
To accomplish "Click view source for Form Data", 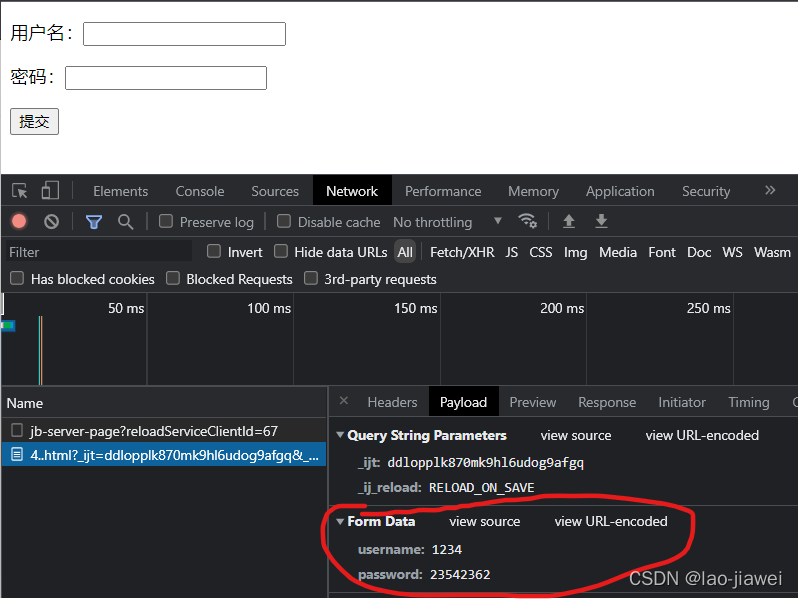I will pyautogui.click(x=485, y=521).
